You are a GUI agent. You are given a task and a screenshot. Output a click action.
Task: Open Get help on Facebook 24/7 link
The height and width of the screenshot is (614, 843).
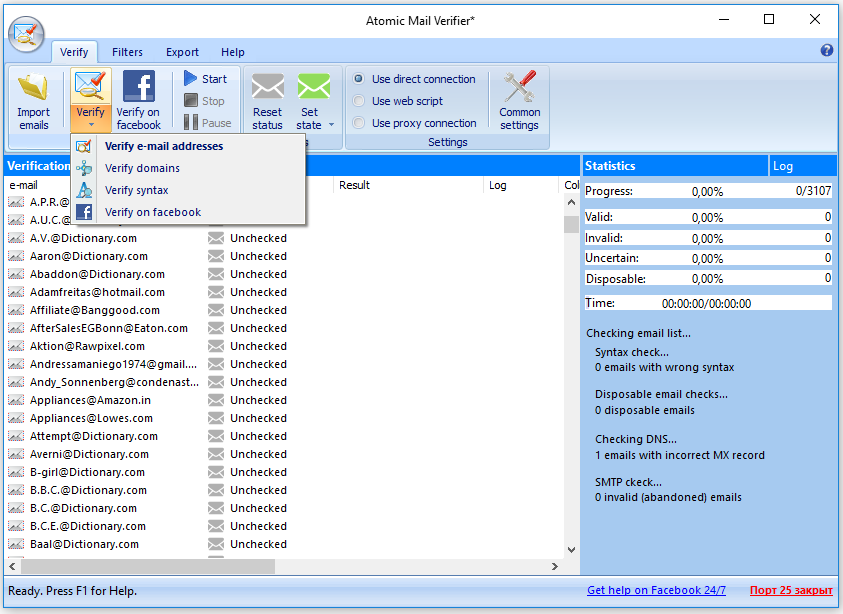click(x=656, y=590)
